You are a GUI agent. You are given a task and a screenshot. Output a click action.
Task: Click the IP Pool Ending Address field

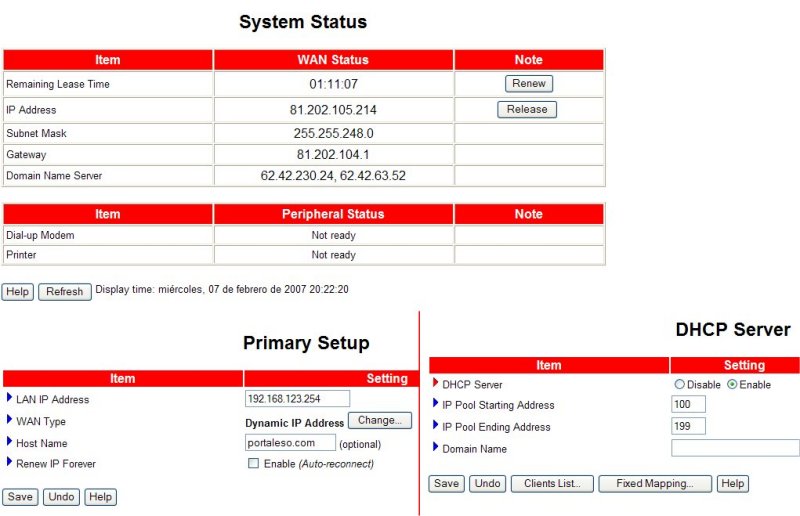pyautogui.click(x=688, y=427)
